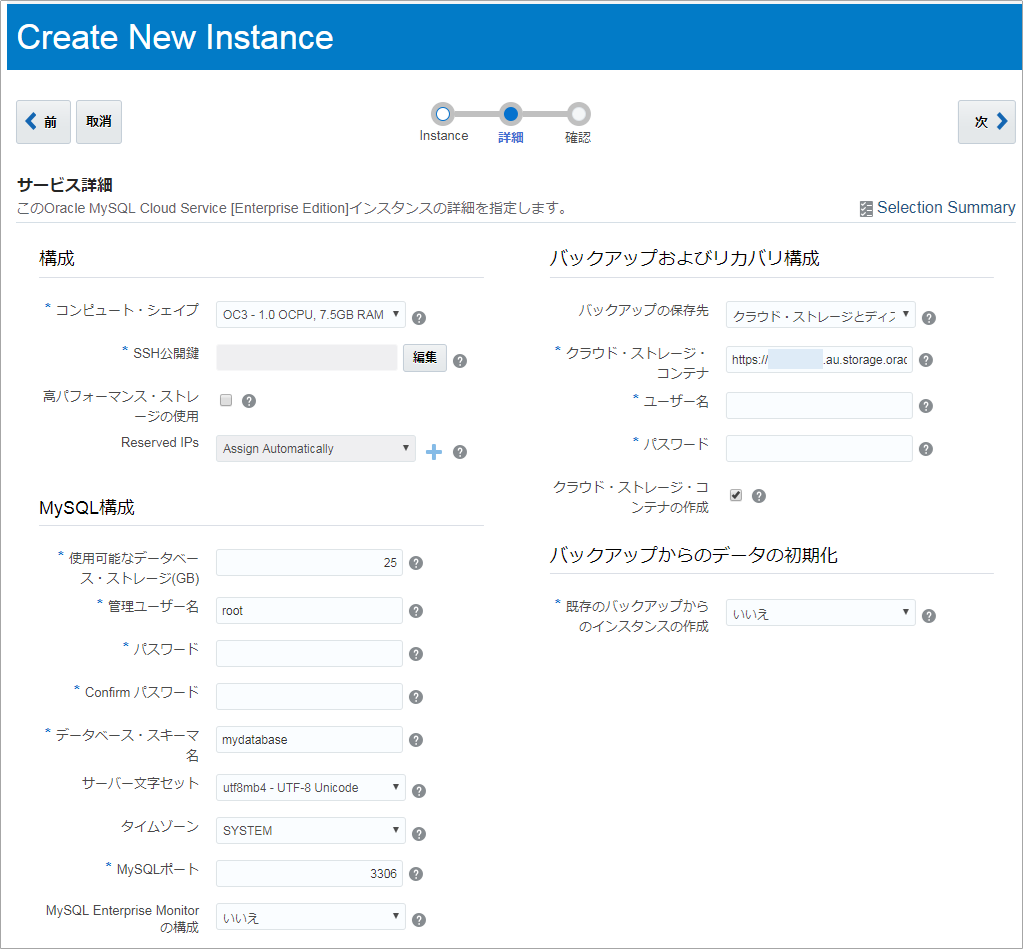Viewport: 1023px width, 949px height.
Task: Click help icon for 使用可能なデータベース・ストレージ(GB)
Action: click(416, 563)
